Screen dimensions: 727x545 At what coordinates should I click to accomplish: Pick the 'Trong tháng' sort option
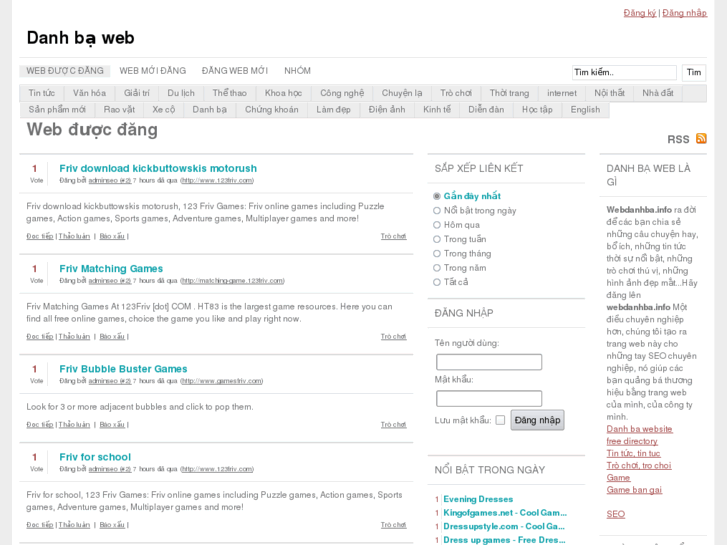(436, 254)
